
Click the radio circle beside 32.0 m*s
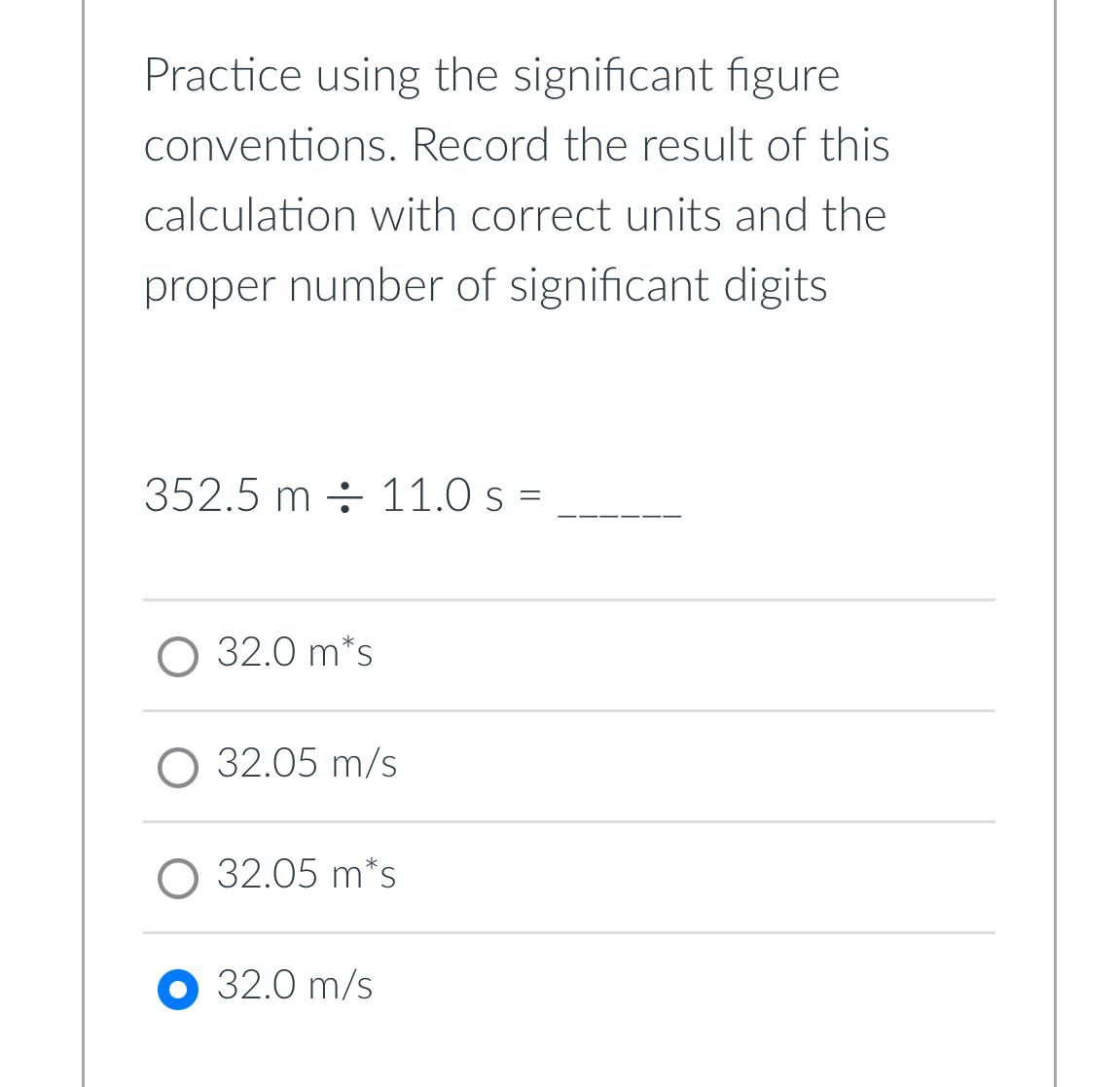(178, 656)
